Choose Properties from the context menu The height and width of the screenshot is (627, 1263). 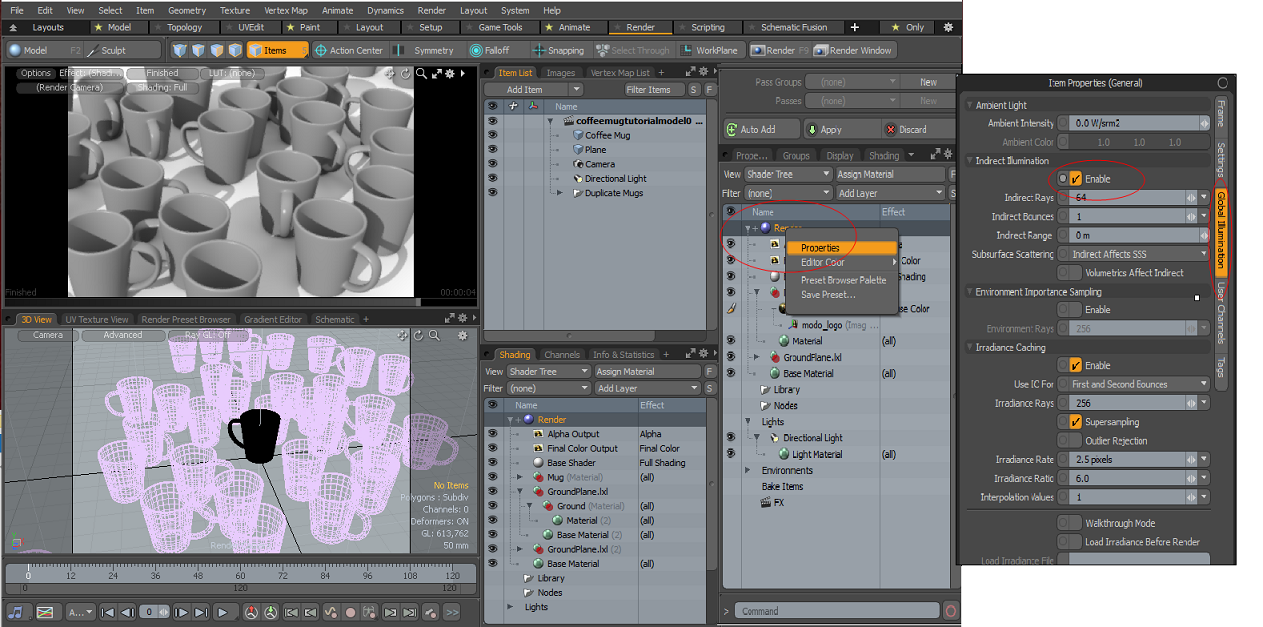tap(820, 248)
